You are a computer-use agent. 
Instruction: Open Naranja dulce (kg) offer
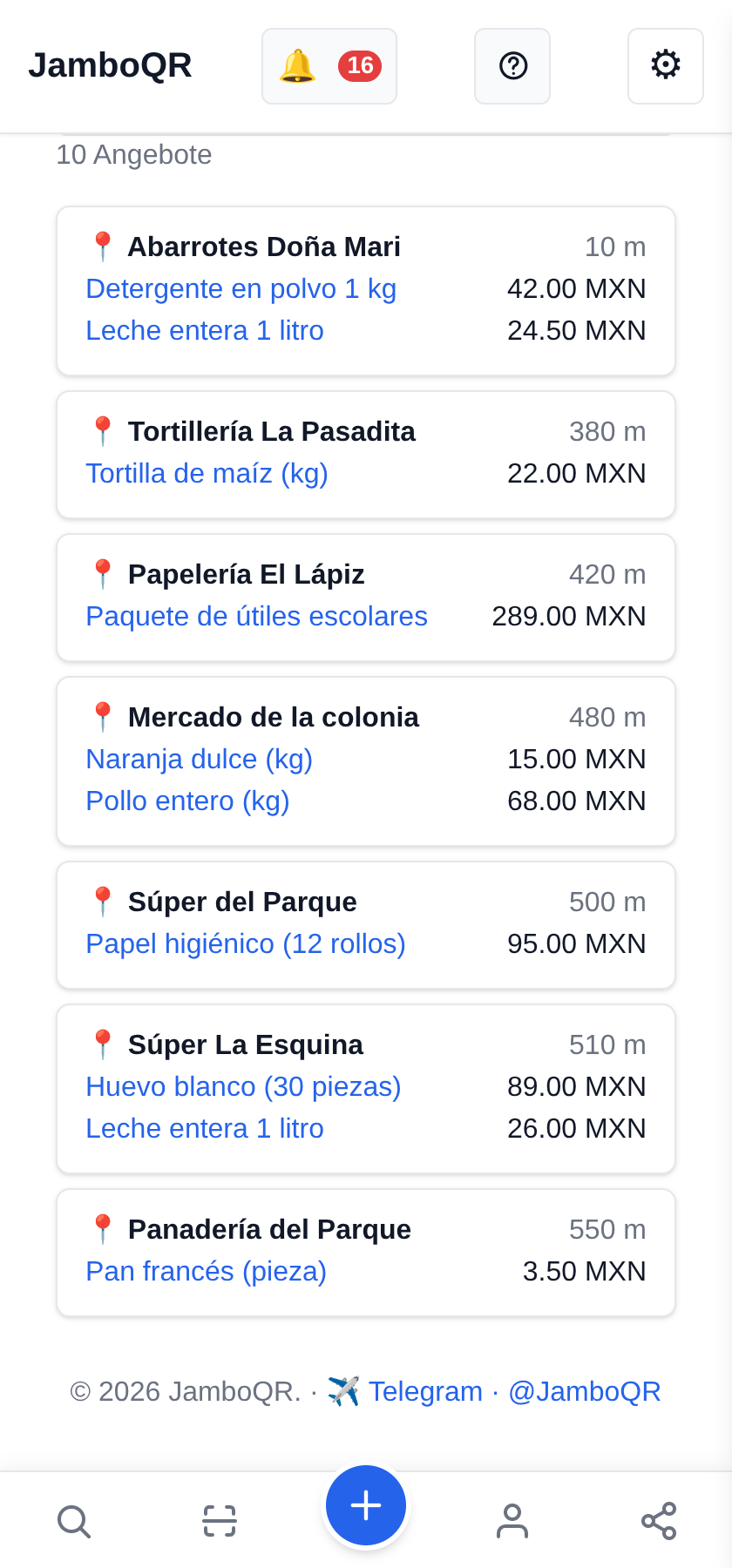(x=200, y=759)
